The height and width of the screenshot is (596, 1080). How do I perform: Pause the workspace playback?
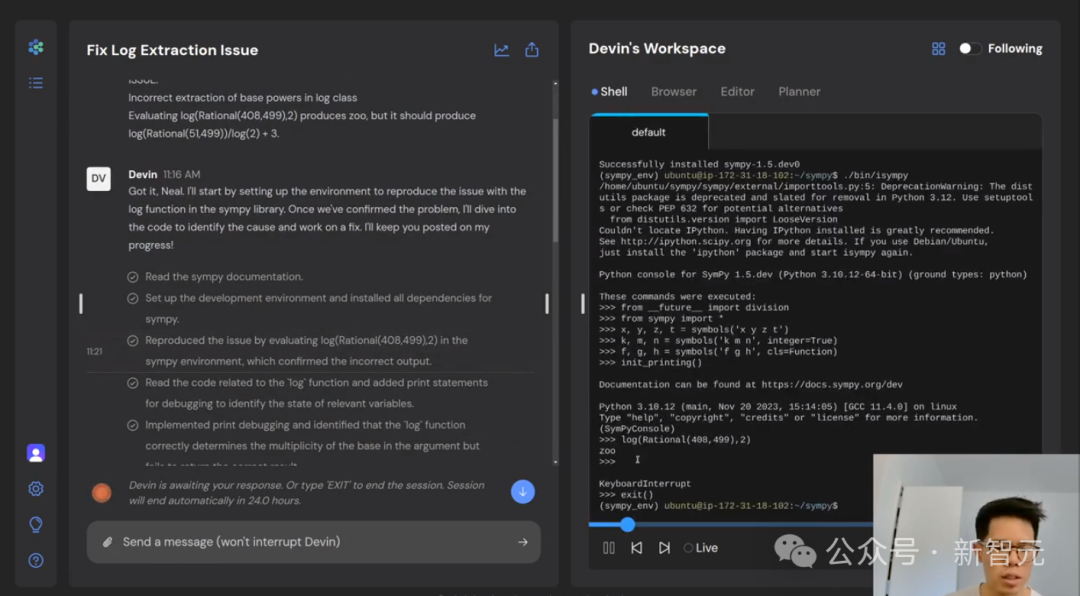point(609,548)
